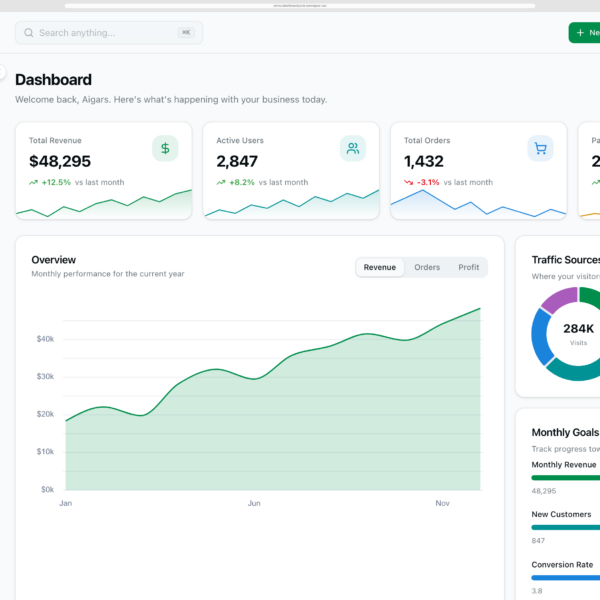Image resolution: width=600 pixels, height=600 pixels.
Task: Click the 48,295 value under Monthly Revenue
Action: 544,491
